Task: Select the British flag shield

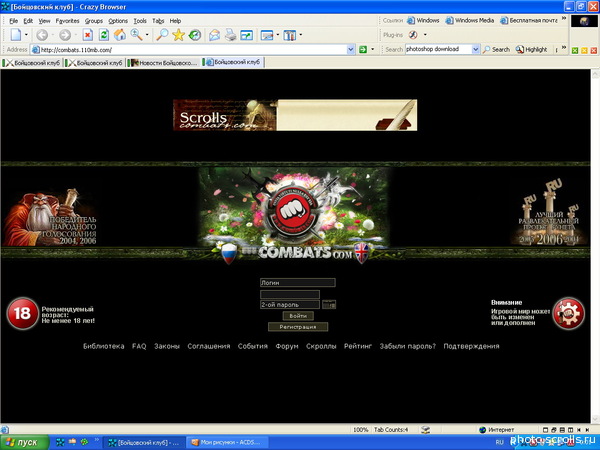Action: tap(362, 253)
